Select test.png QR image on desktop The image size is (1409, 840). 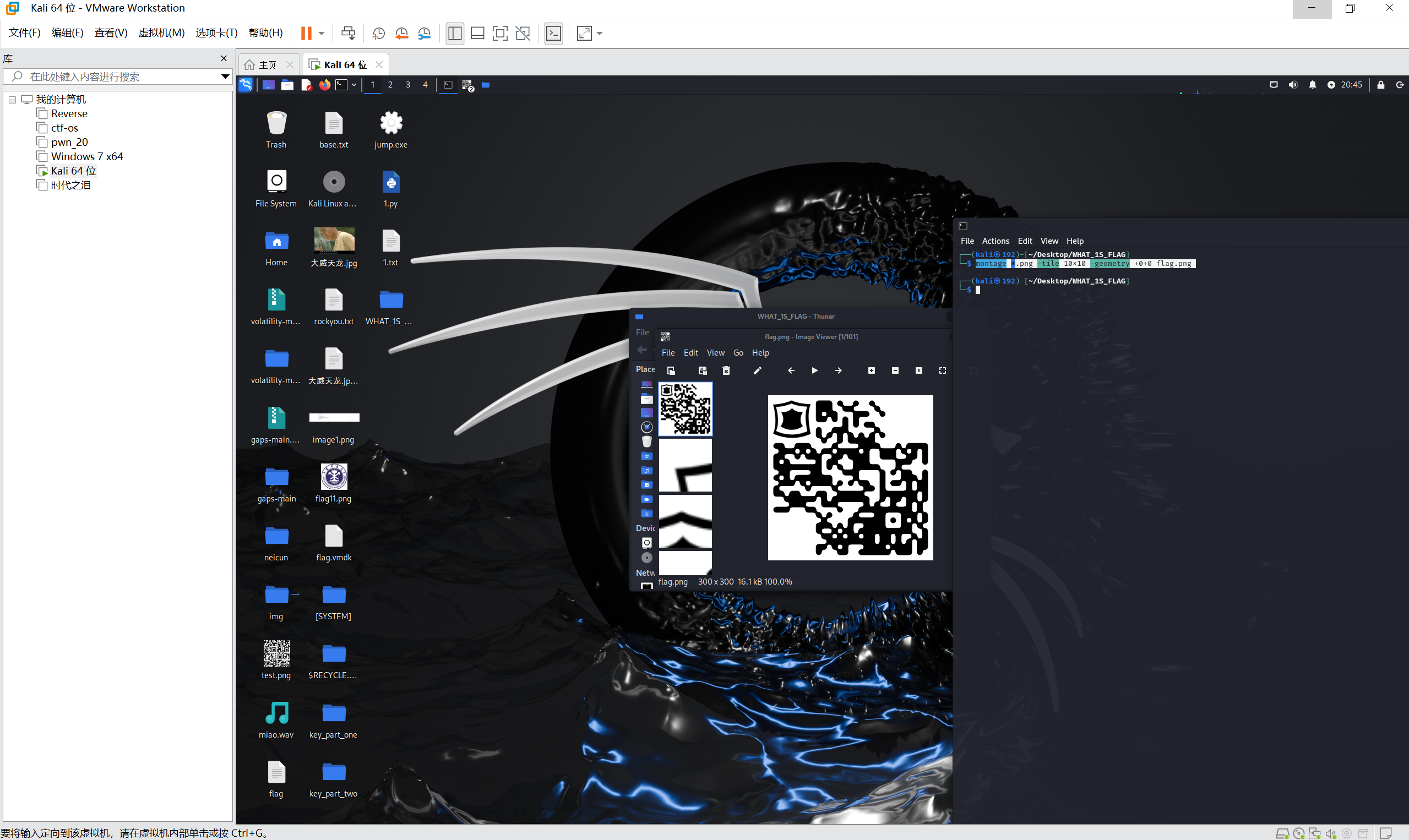coord(276,661)
